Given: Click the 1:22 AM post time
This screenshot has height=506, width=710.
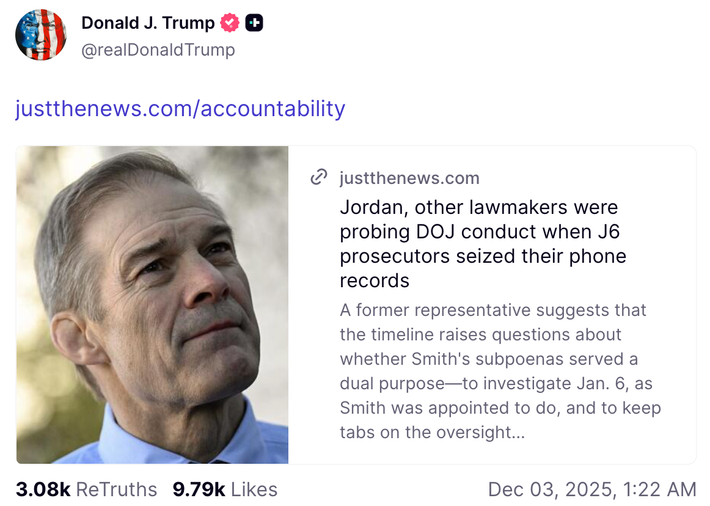Looking at the screenshot, I should pyautogui.click(x=664, y=489).
